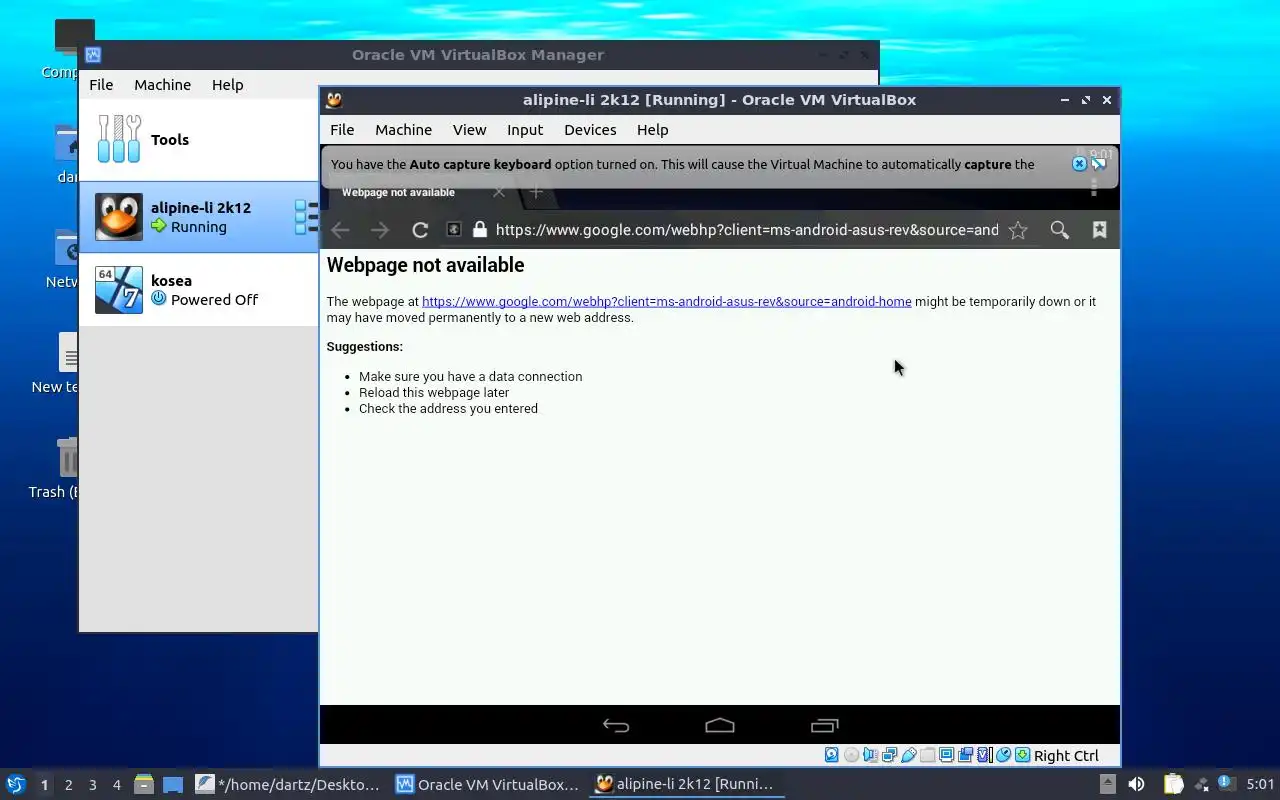1280x800 pixels.
Task: Click the google.com webhp hyperlink in page
Action: [x=666, y=301]
